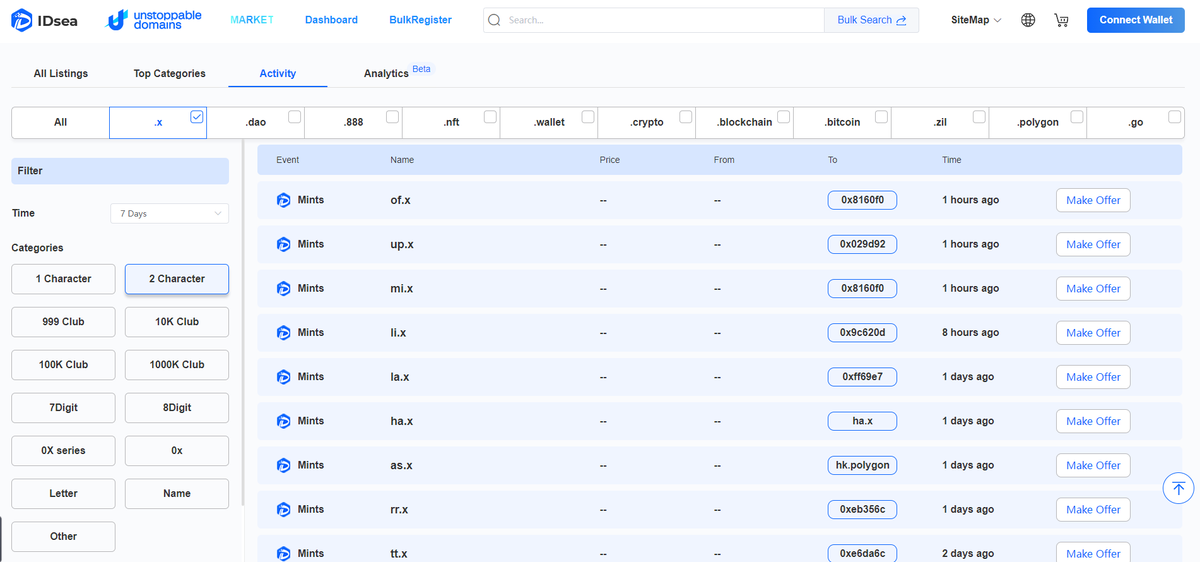This screenshot has height=562, width=1200.
Task: Select the 8Digit category
Action: pos(177,408)
